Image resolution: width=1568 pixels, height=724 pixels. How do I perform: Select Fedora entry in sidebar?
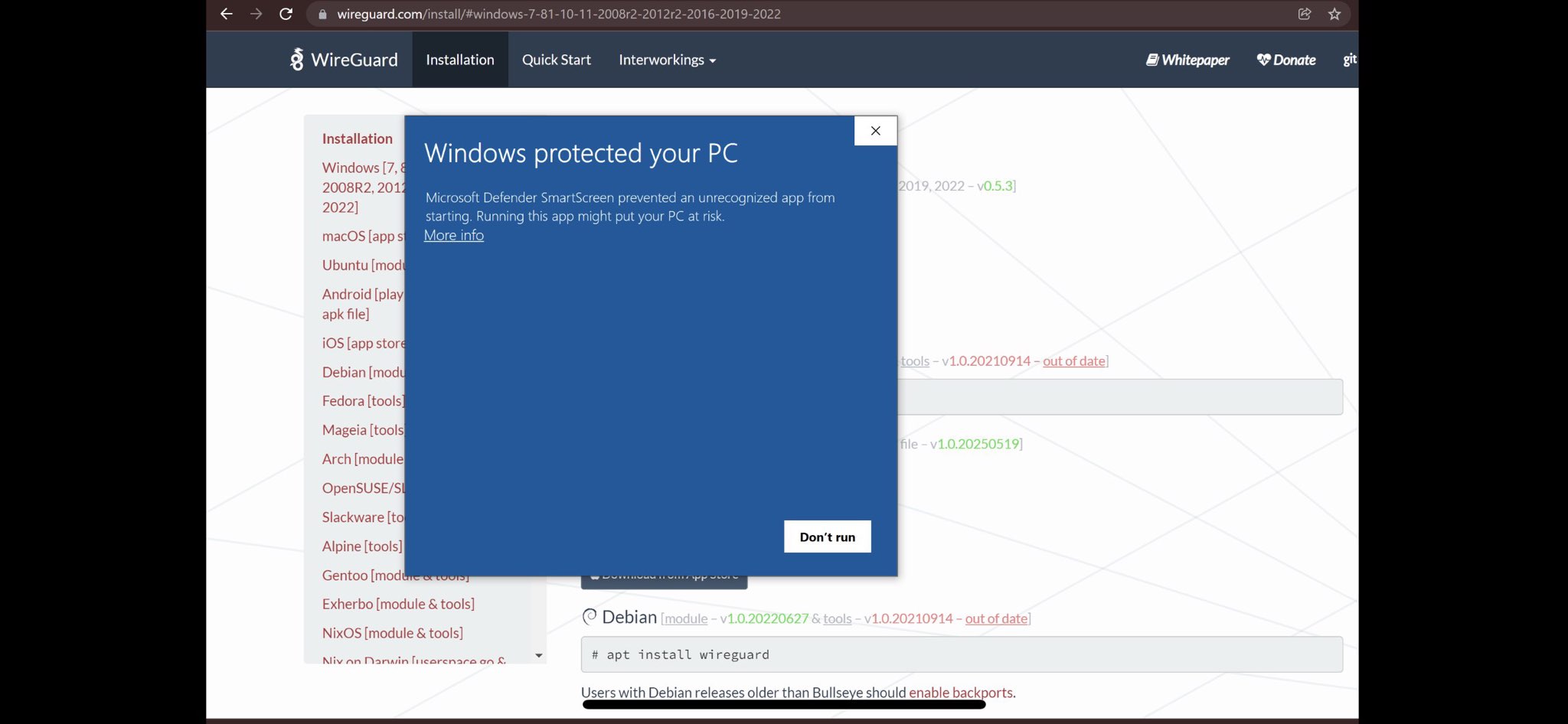click(364, 401)
